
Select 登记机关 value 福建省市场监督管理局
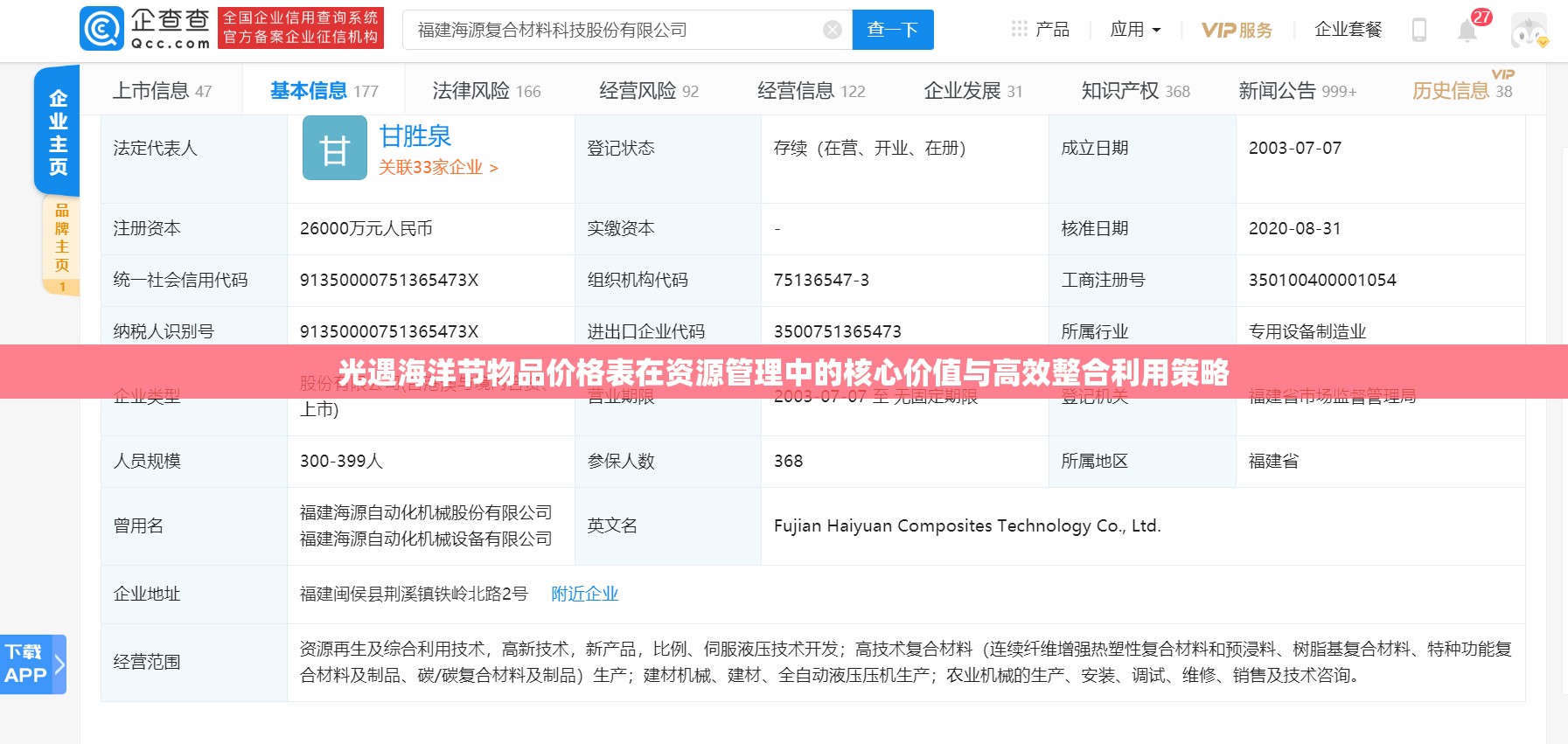[x=1332, y=396]
